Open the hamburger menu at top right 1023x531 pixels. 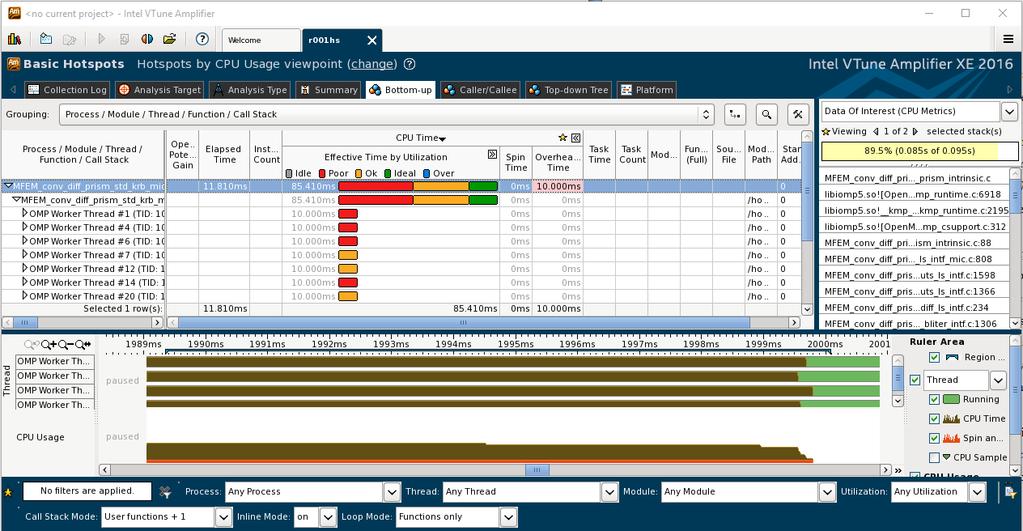[x=1008, y=40]
